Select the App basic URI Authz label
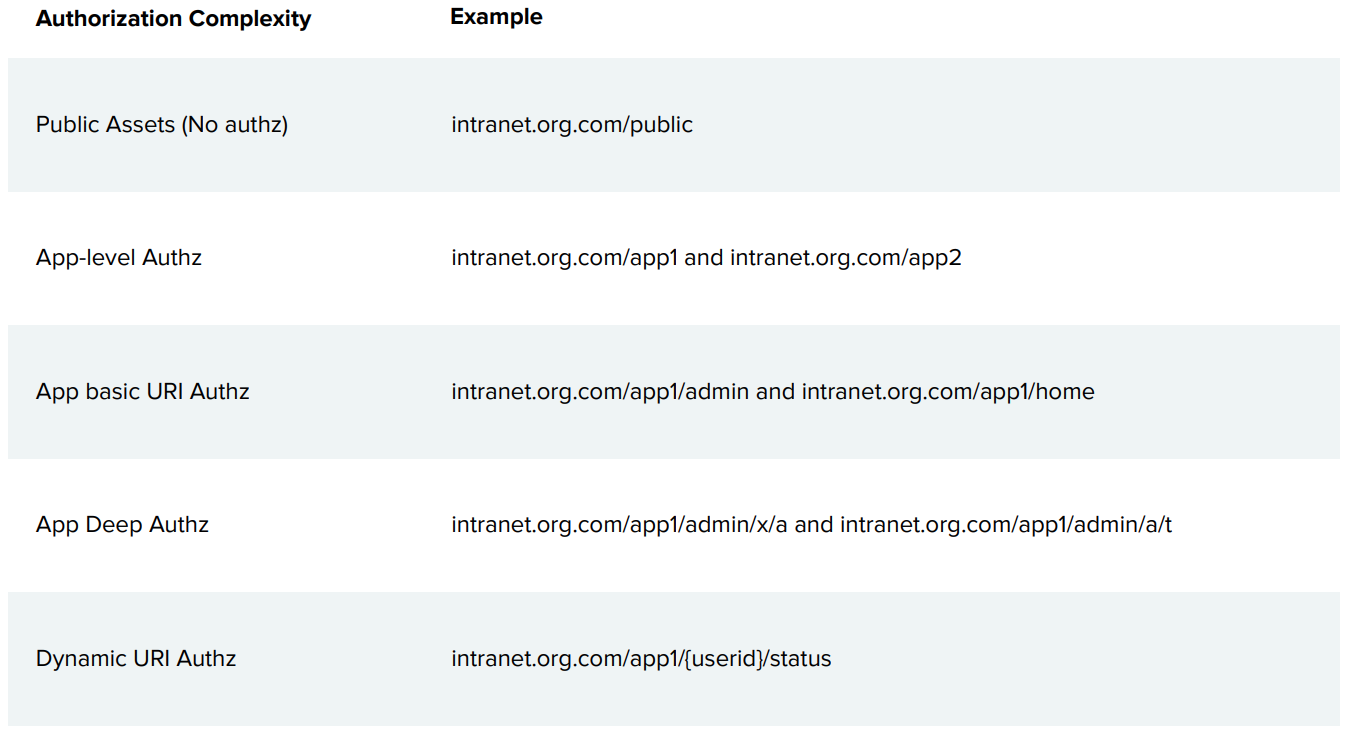 (x=142, y=391)
